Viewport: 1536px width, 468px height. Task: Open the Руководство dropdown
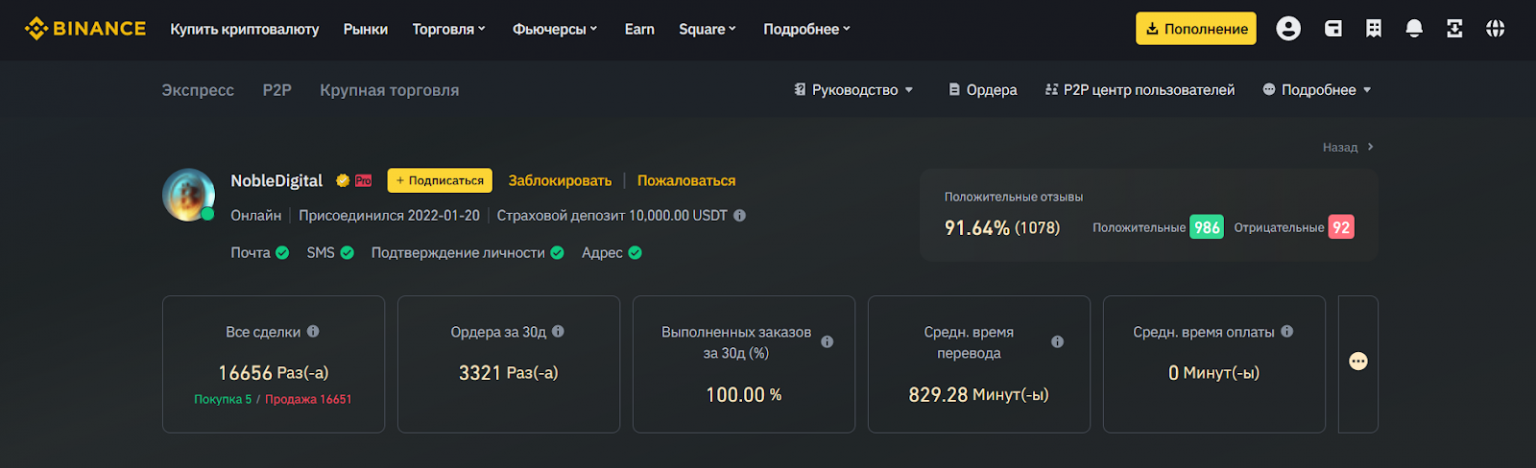point(854,90)
